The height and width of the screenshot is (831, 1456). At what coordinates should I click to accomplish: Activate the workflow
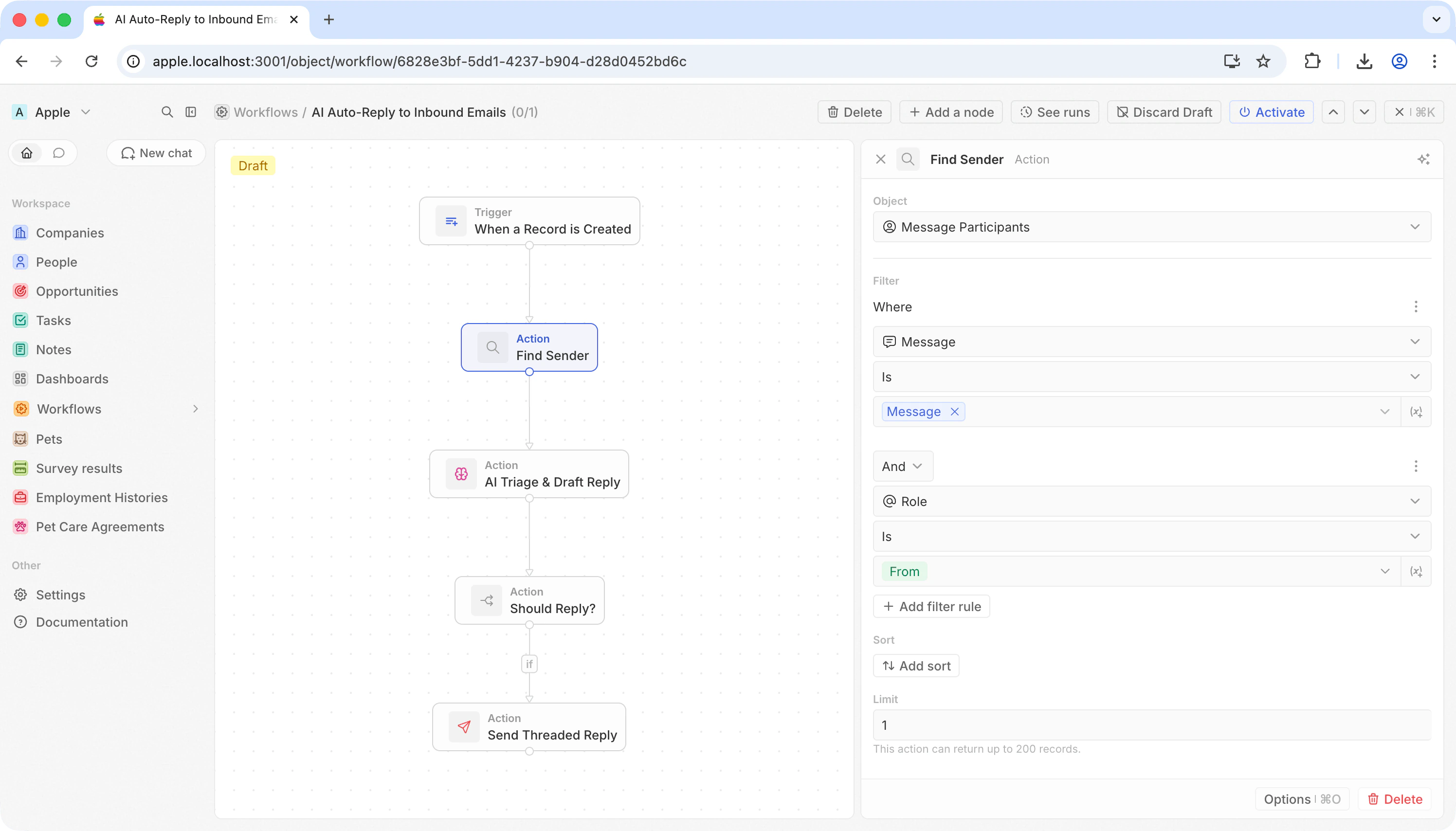click(x=1271, y=112)
